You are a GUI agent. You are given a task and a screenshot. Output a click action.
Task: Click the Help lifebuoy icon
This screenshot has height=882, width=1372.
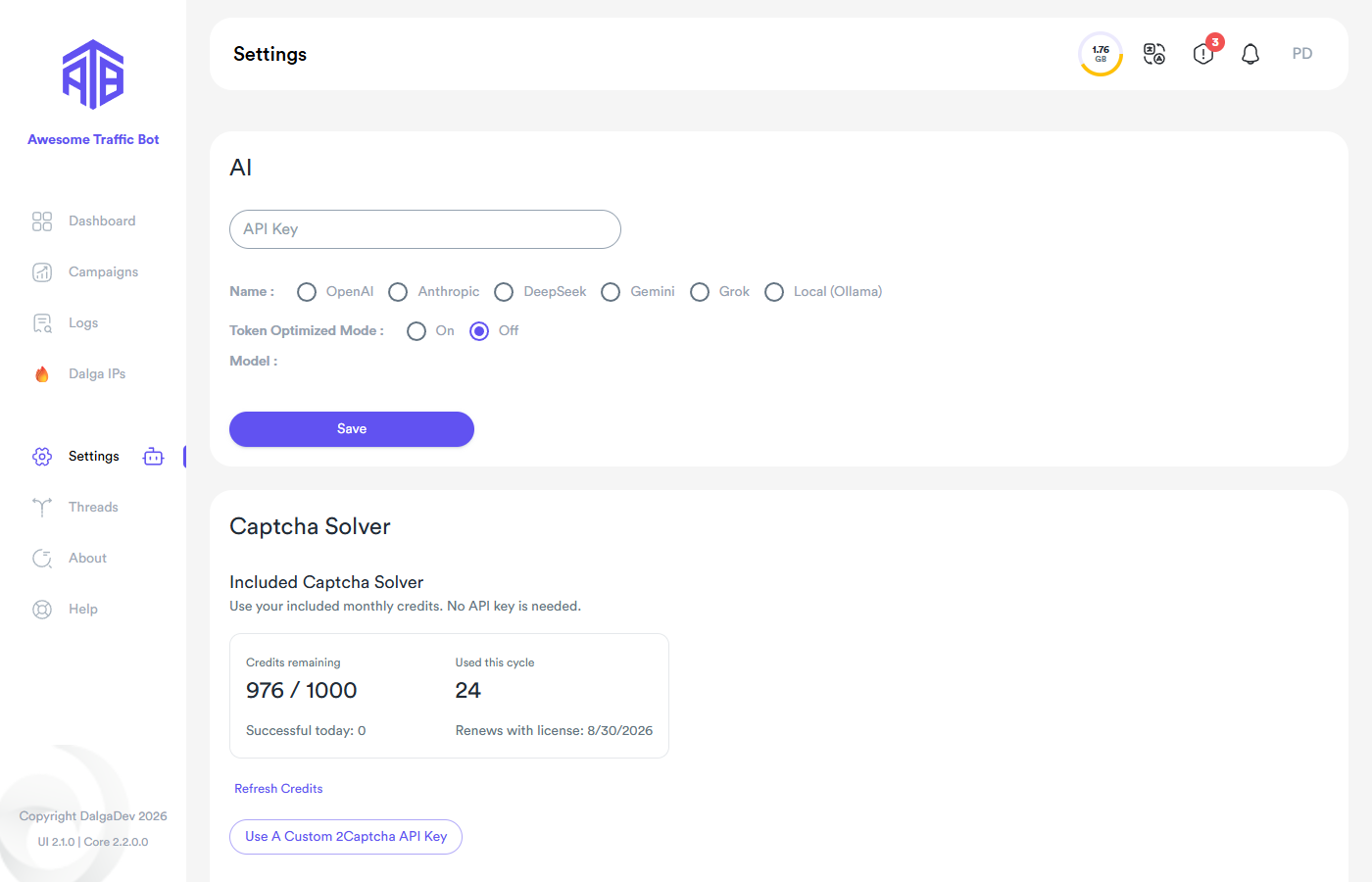click(42, 610)
